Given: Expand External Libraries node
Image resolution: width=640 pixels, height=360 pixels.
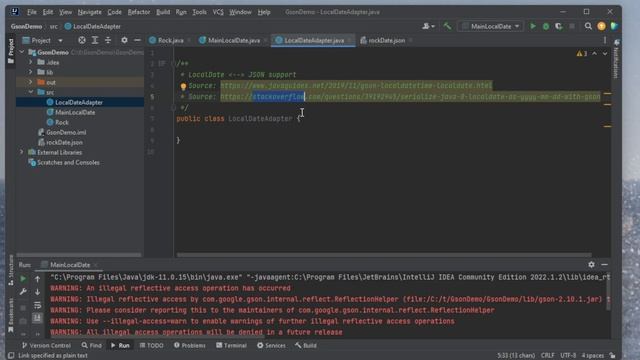Looking at the screenshot, I should click(22, 152).
